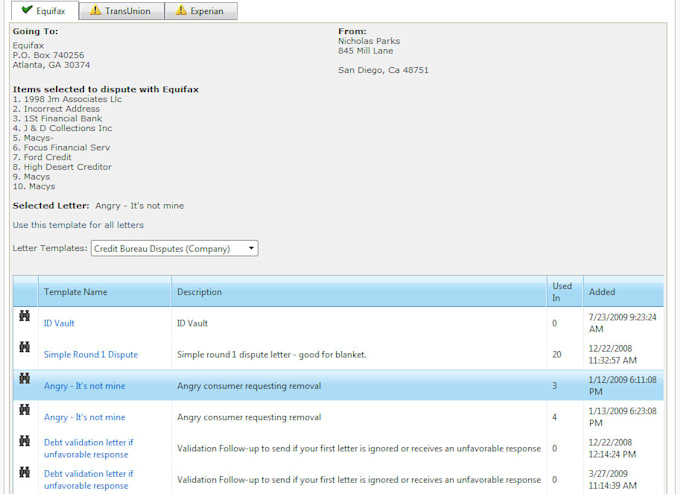Click Selected Letter value 'Angry - It's not mine'

[x=140, y=206]
